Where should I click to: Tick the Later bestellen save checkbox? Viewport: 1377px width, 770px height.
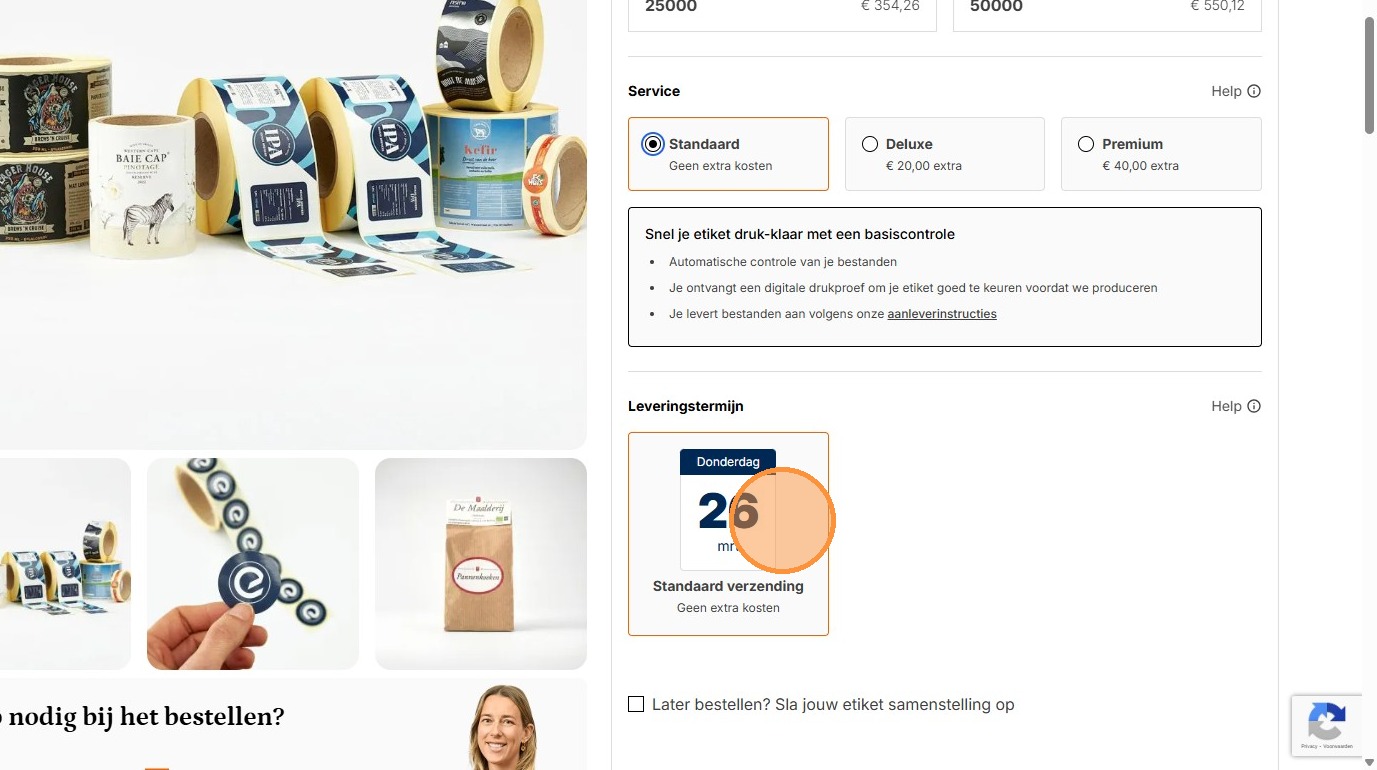click(x=636, y=704)
